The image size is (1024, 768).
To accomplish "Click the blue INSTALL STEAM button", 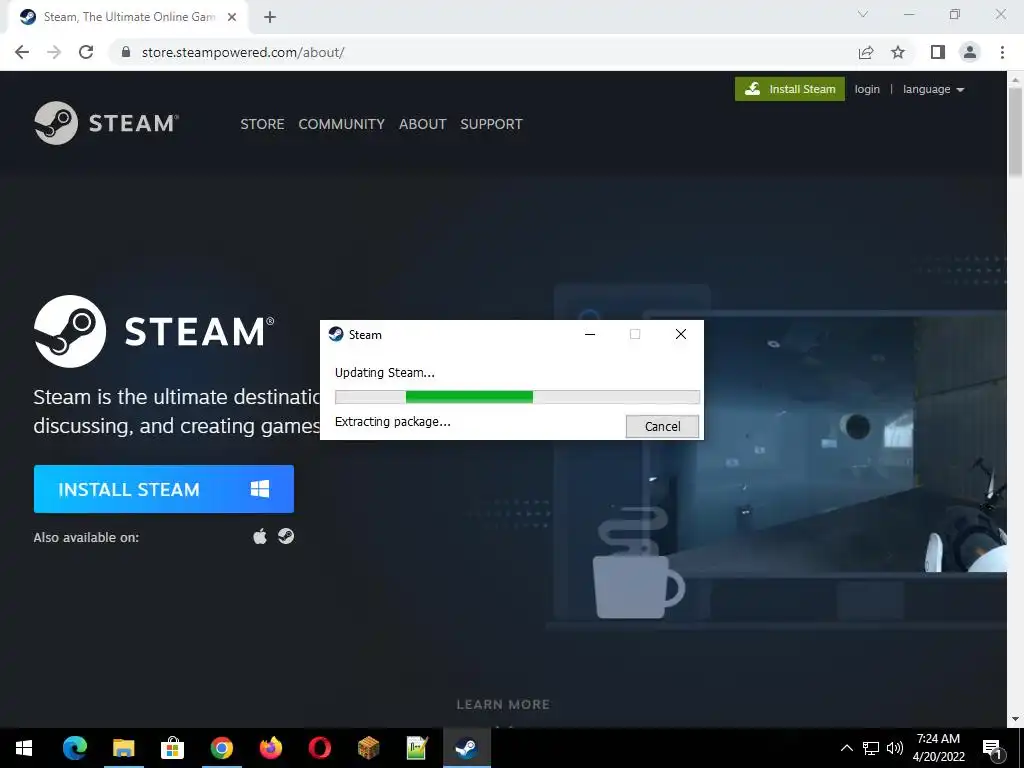I will pos(163,489).
